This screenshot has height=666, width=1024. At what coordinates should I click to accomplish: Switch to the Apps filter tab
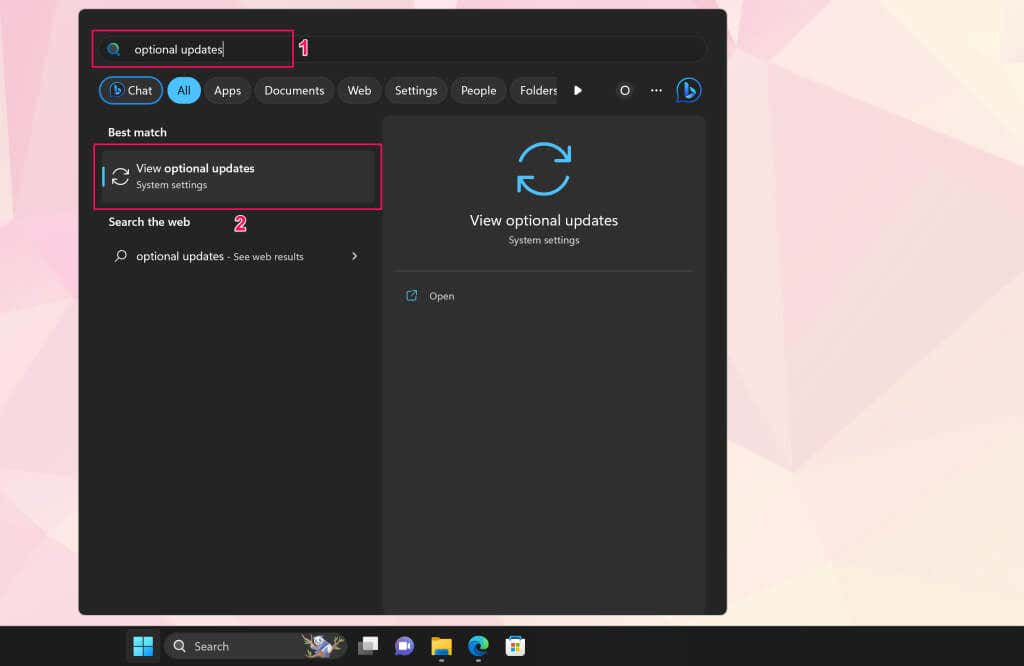(227, 90)
